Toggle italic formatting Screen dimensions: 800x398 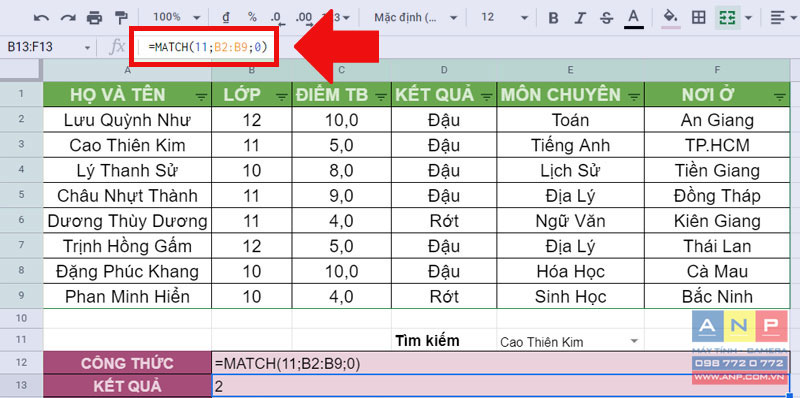coord(580,18)
